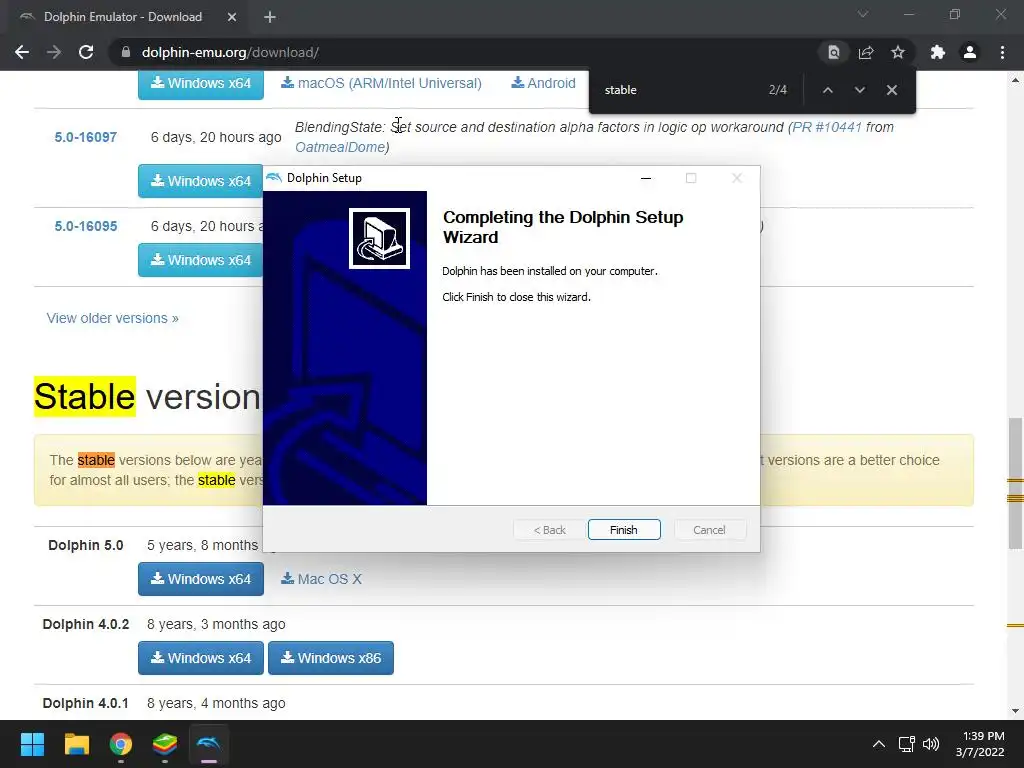The height and width of the screenshot is (768, 1024).
Task: Jump to next find match
Action: [x=859, y=90]
